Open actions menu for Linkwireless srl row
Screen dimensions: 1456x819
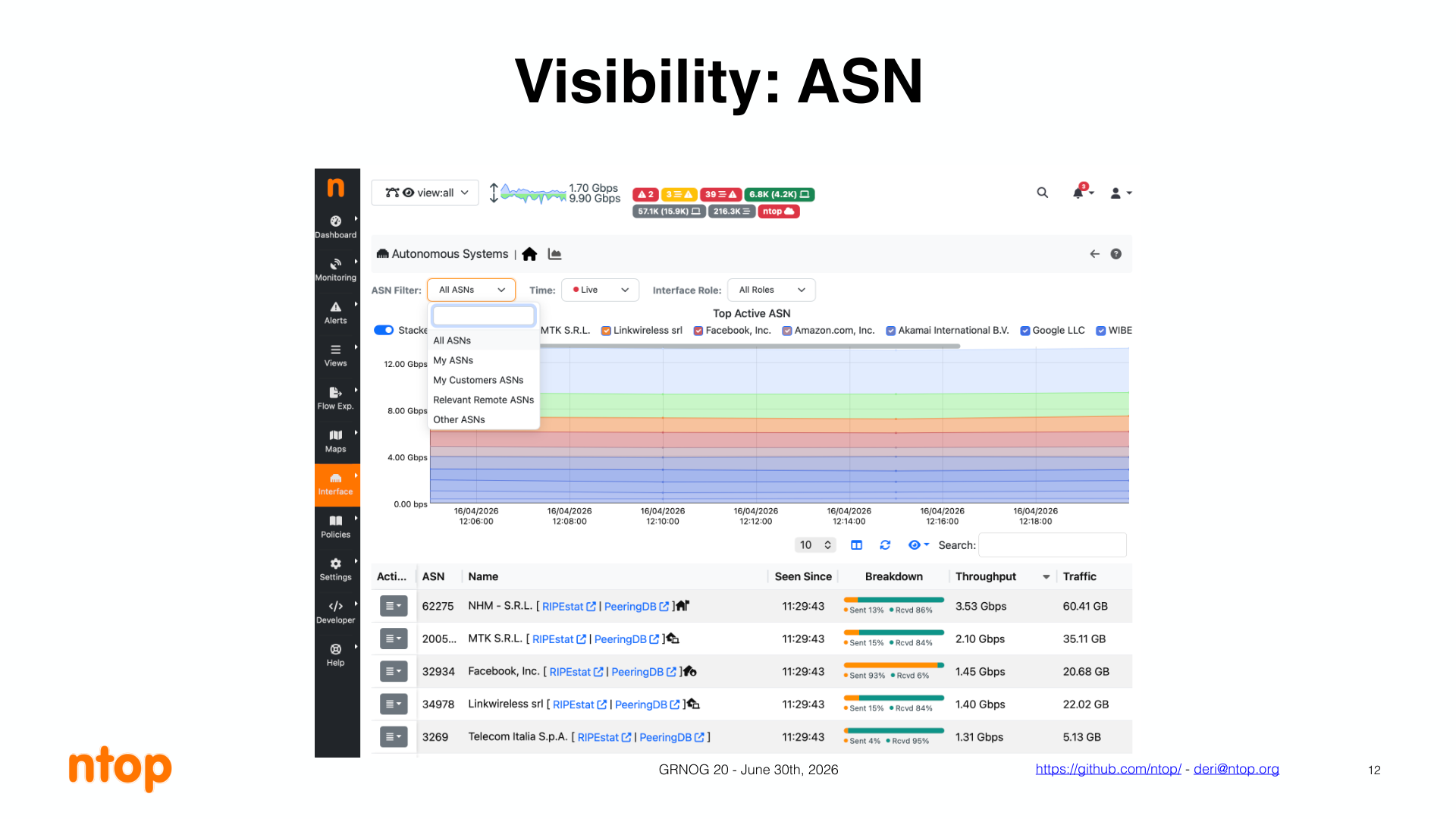coord(394,704)
